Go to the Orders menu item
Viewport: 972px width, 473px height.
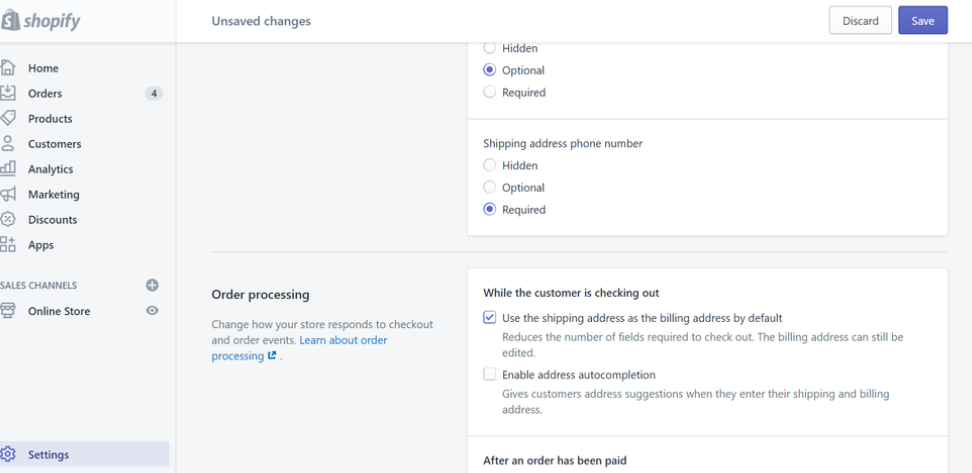[45, 93]
